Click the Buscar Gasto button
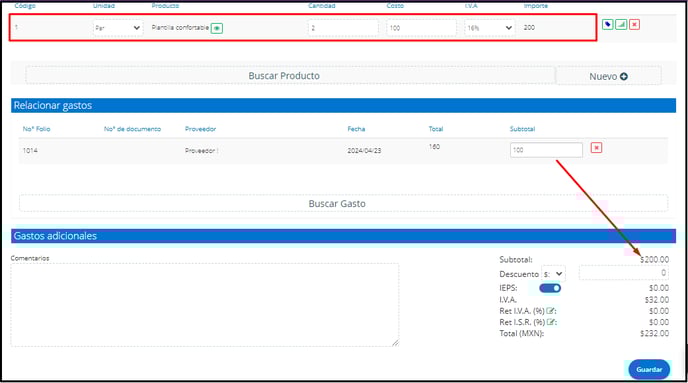The image size is (688, 383). point(343,204)
